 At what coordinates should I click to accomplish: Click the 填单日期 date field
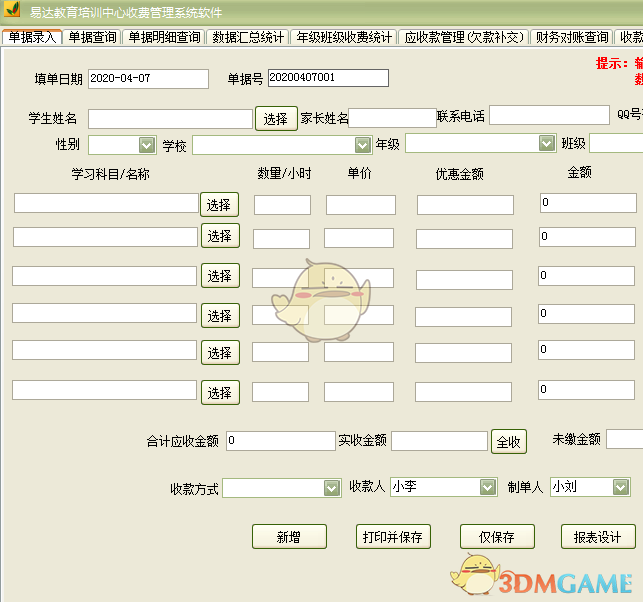(148, 79)
